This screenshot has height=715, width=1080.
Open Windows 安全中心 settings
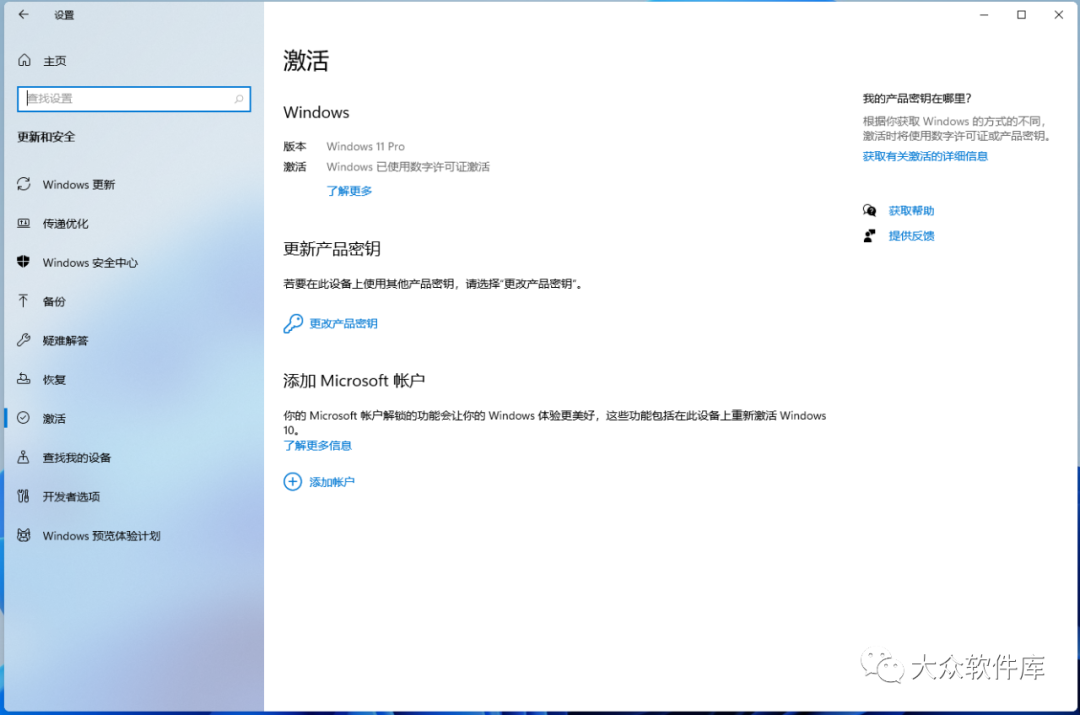pos(89,262)
